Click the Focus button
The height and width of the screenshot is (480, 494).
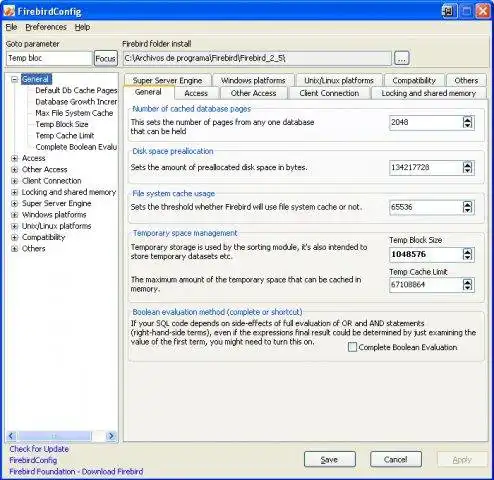tap(106, 59)
